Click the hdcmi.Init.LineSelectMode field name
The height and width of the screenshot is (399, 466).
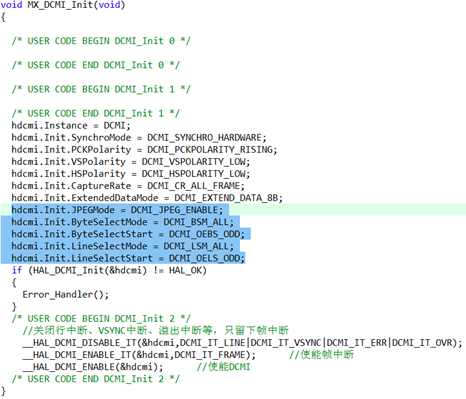(x=79, y=246)
